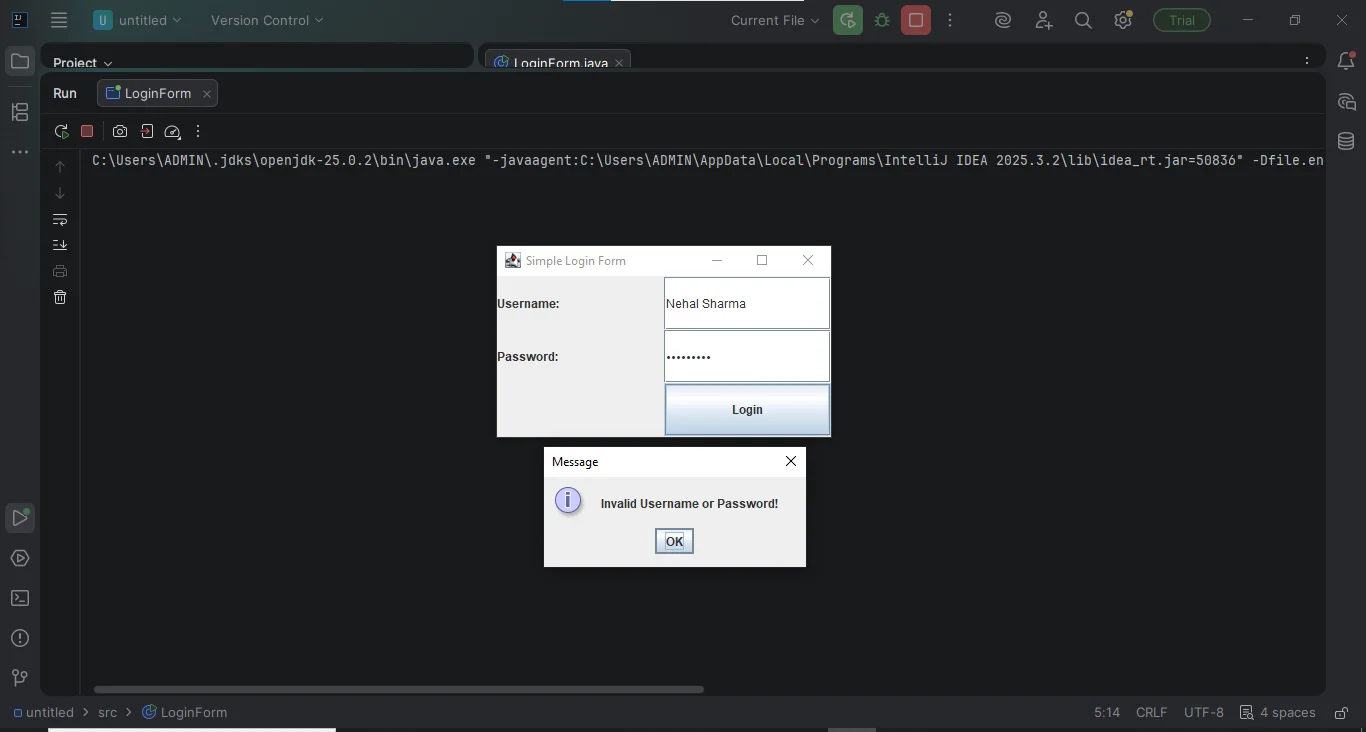Open the 4 spaces indent selector
Viewport: 1366px width, 732px height.
(1278, 713)
